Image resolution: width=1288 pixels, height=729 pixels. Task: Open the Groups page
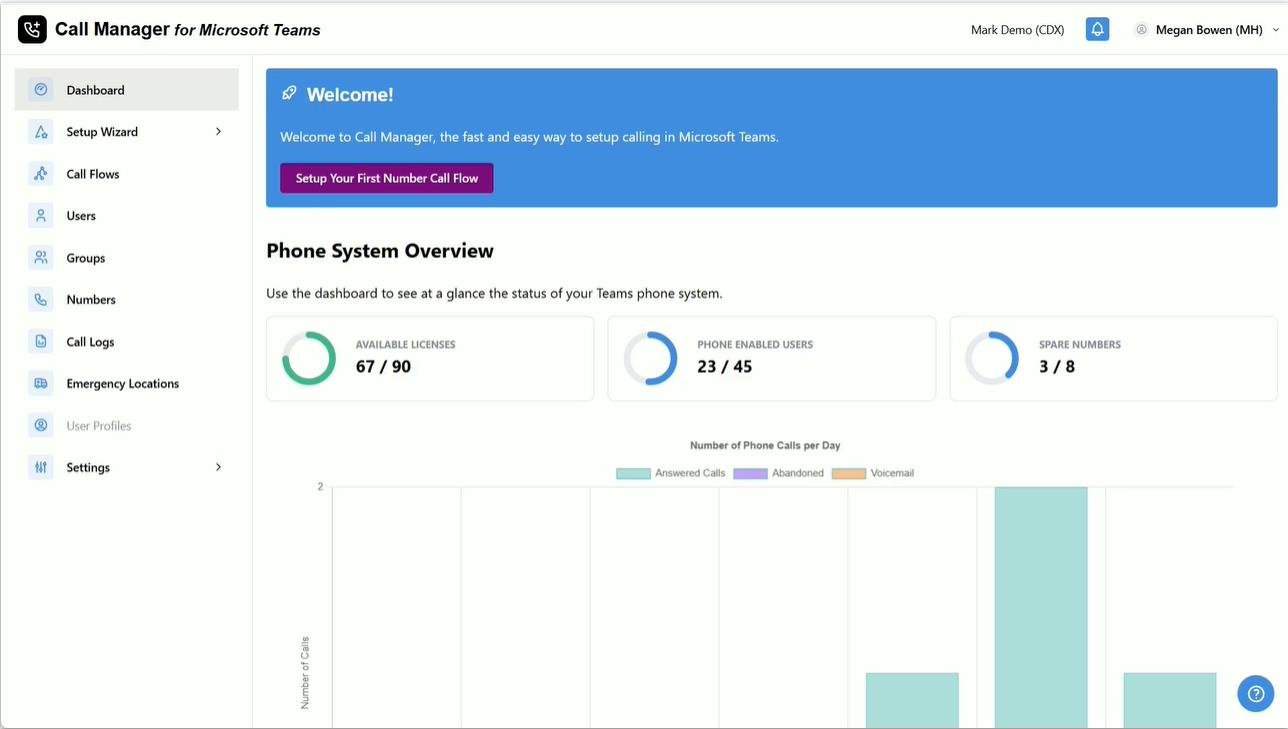click(x=127, y=258)
